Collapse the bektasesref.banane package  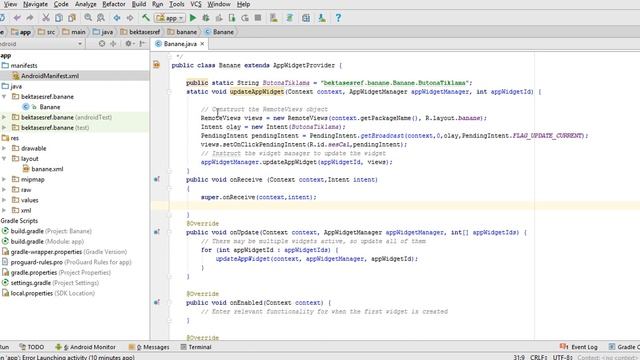(x=4, y=97)
